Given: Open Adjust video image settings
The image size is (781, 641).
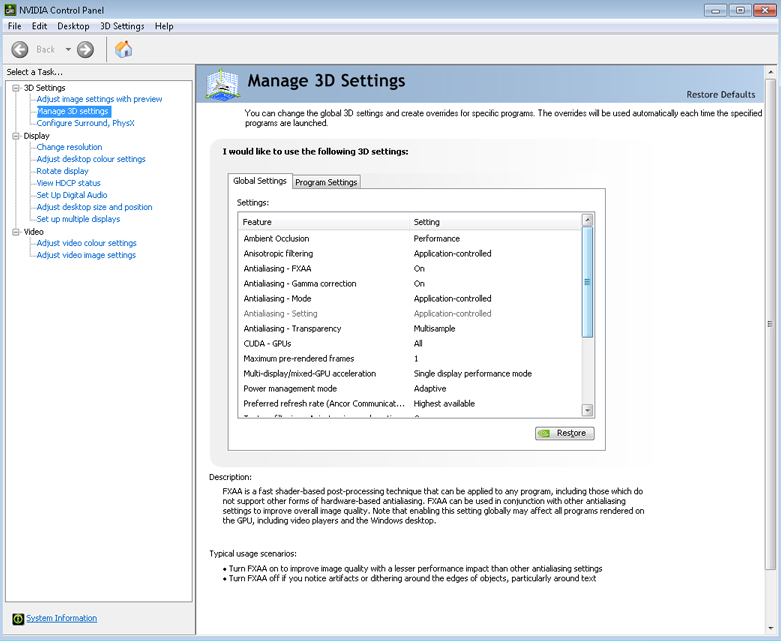Looking at the screenshot, I should coord(86,255).
